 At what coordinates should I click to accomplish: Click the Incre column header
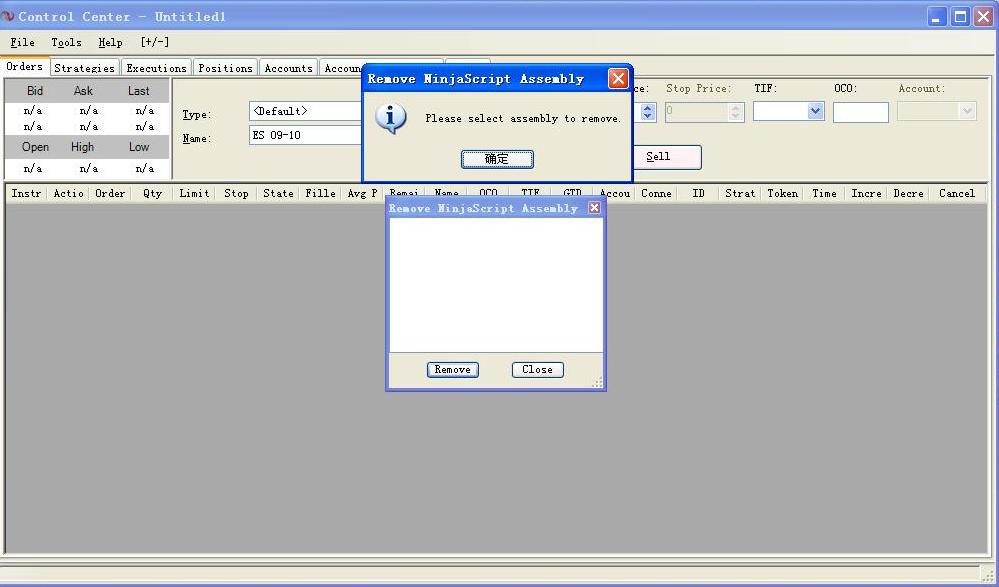click(866, 193)
